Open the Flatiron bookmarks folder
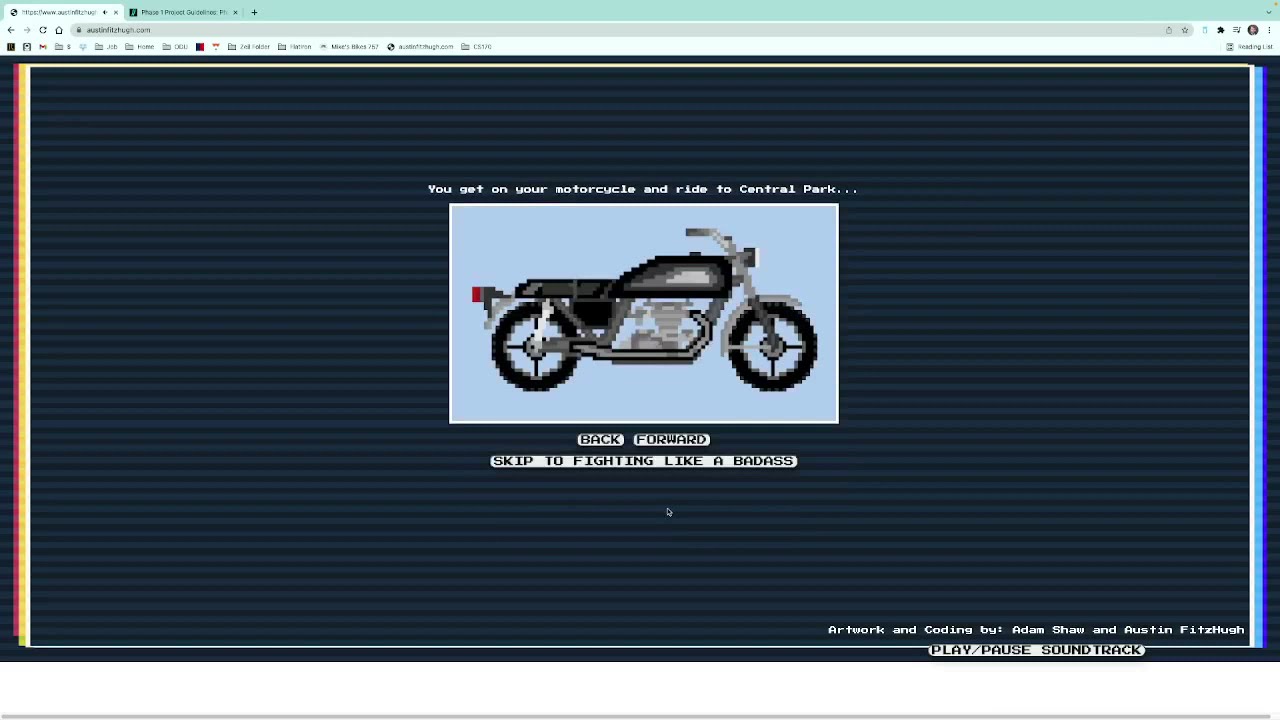 [x=295, y=47]
